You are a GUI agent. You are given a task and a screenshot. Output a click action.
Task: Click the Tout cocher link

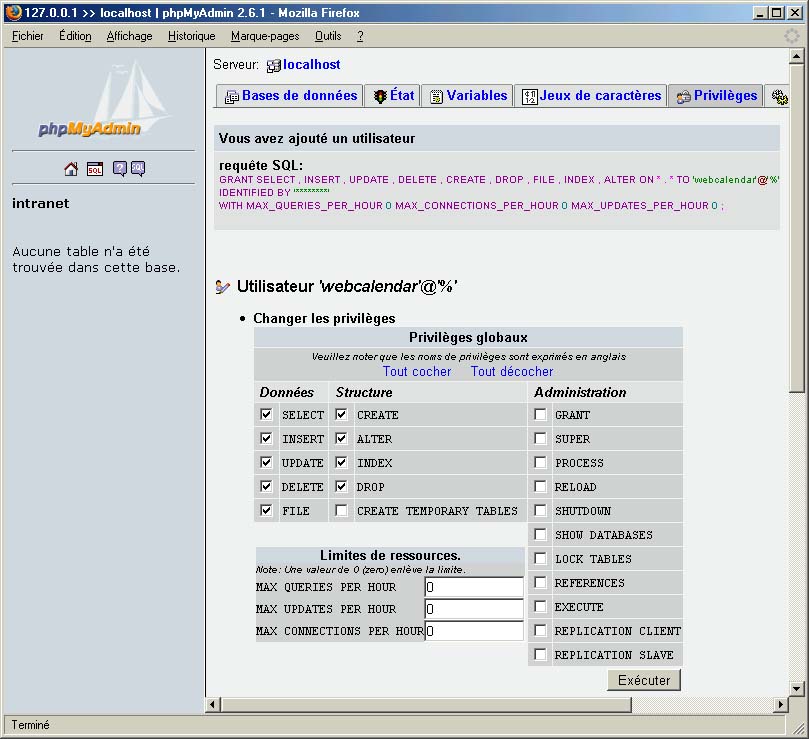click(x=417, y=372)
